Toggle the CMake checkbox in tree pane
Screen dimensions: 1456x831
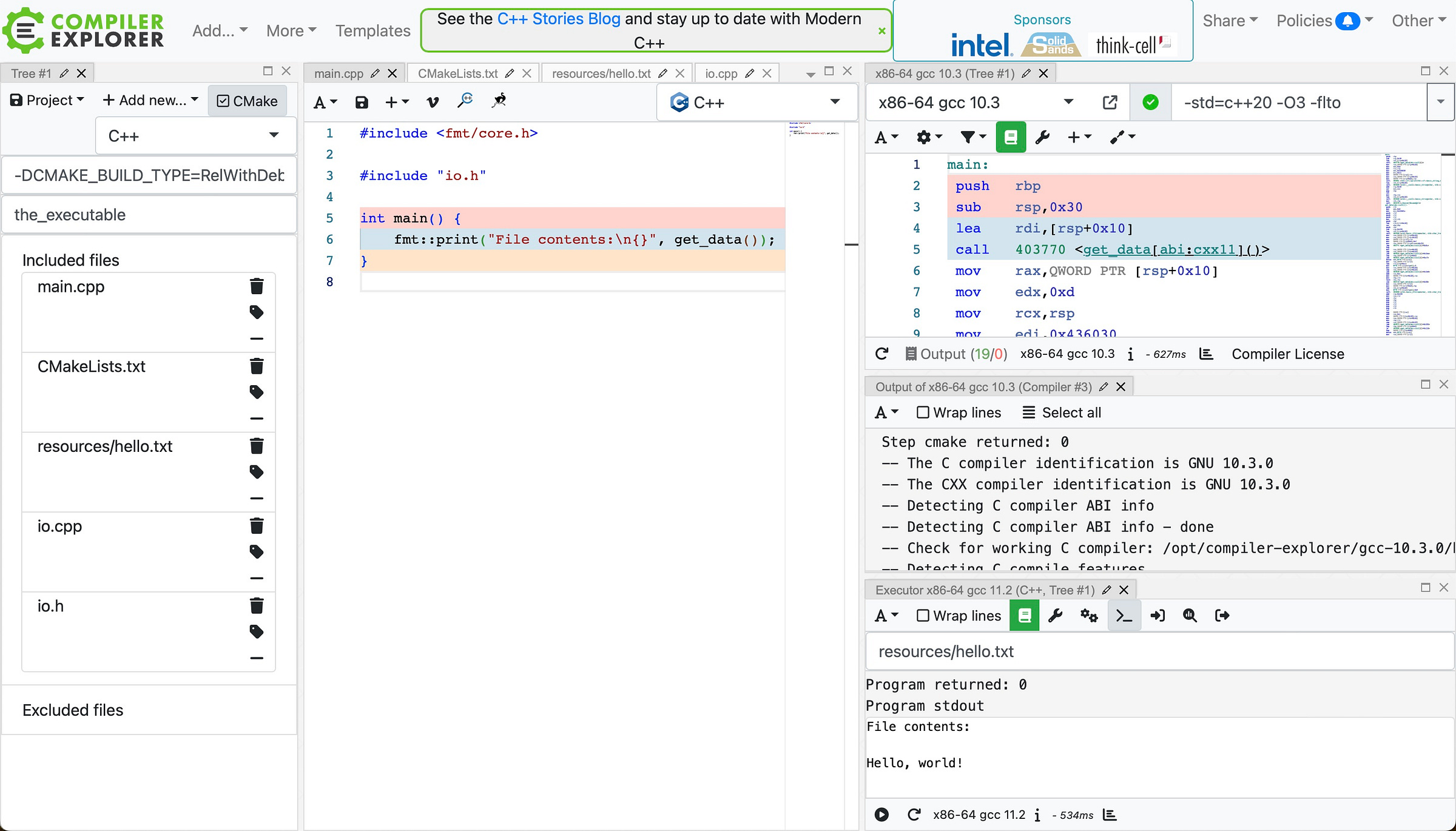[247, 101]
